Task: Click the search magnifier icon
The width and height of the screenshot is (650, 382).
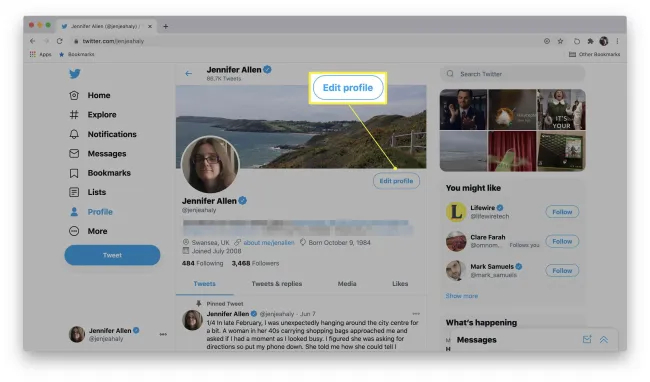Action: 450,74
